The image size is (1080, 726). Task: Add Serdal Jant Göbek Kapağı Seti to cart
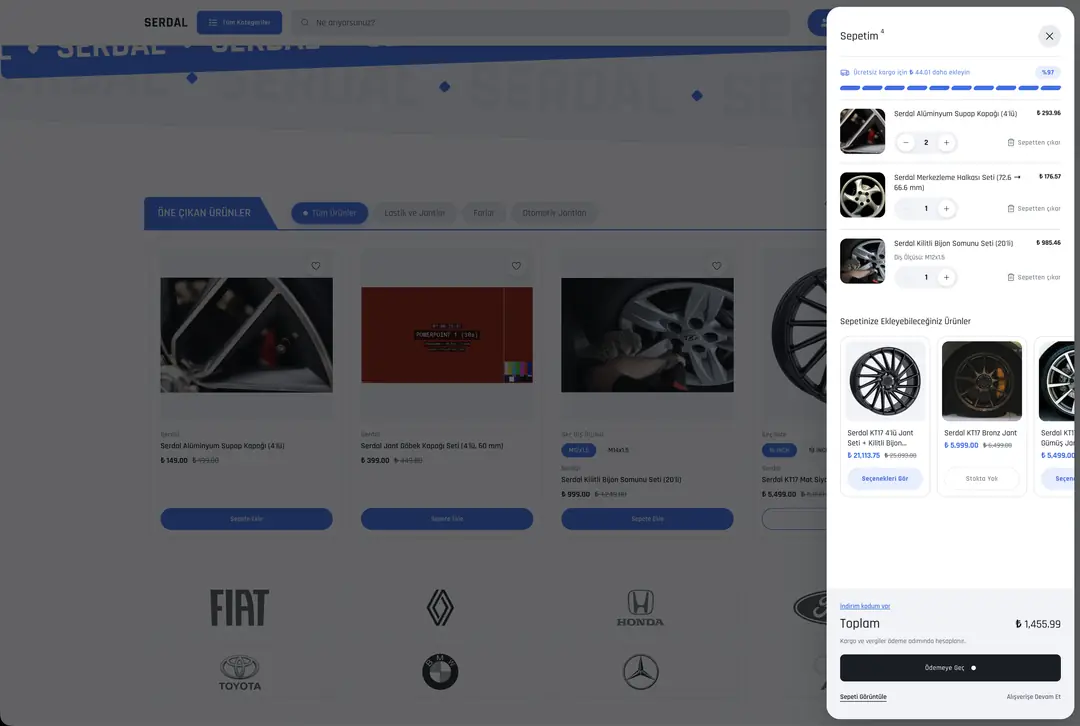pyautogui.click(x=447, y=519)
